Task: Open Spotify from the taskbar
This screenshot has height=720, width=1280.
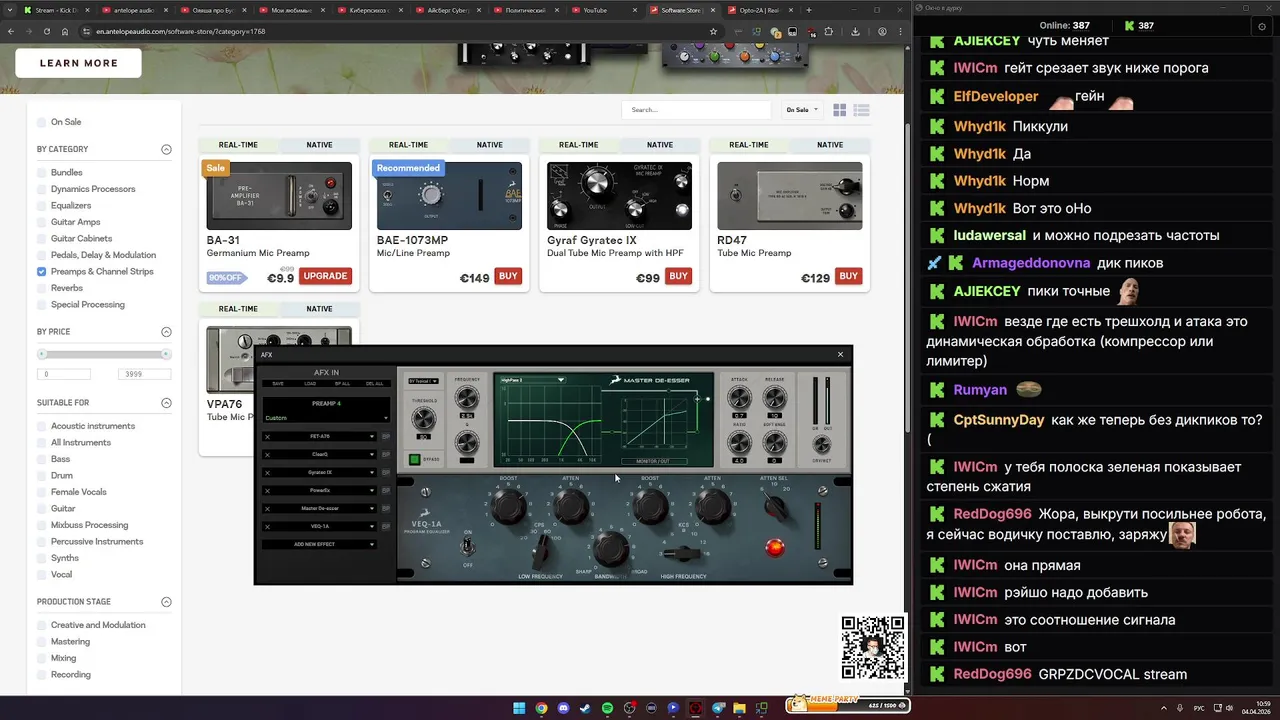Action: coord(607,708)
